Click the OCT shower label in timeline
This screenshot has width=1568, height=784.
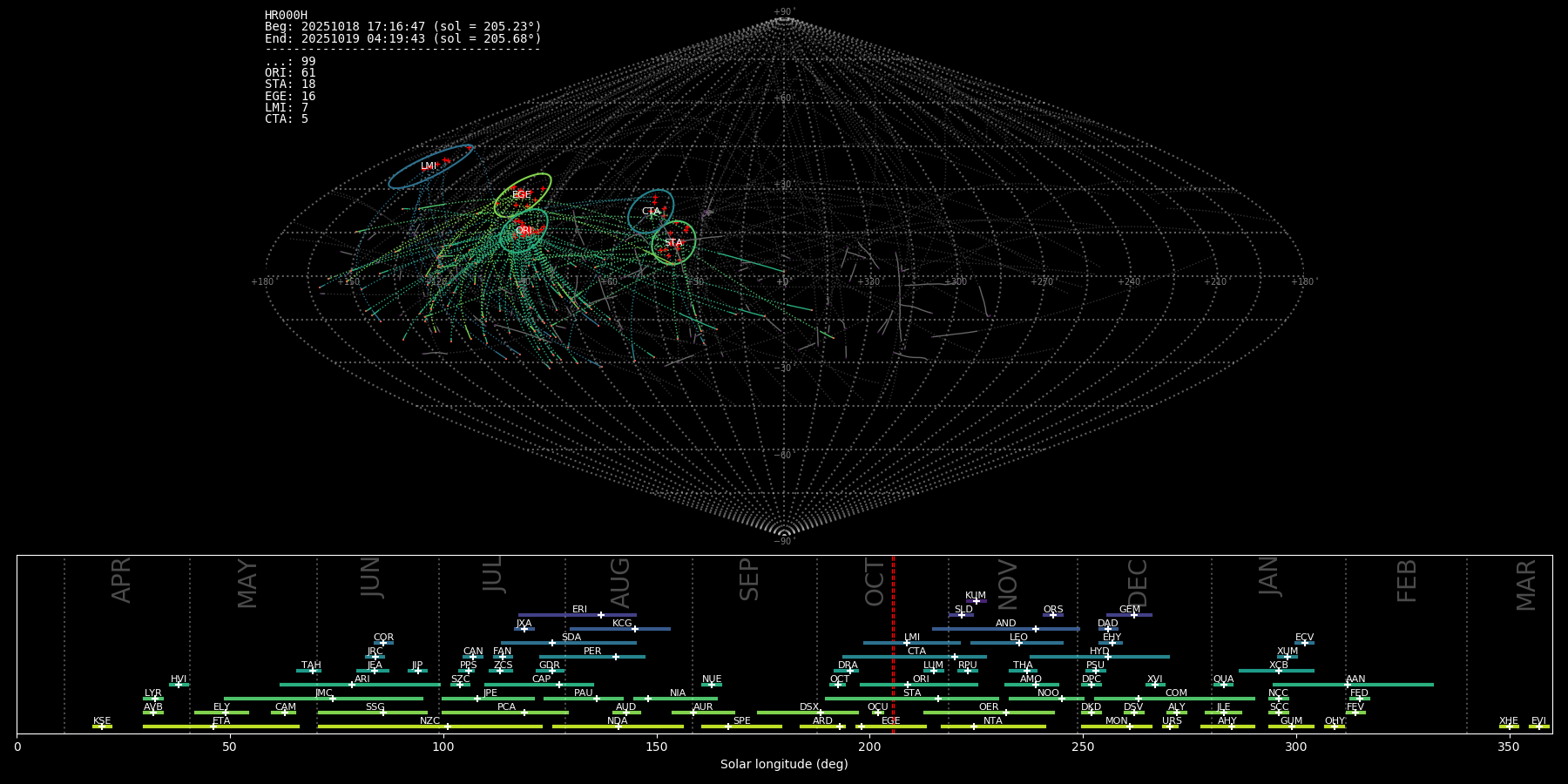(840, 679)
